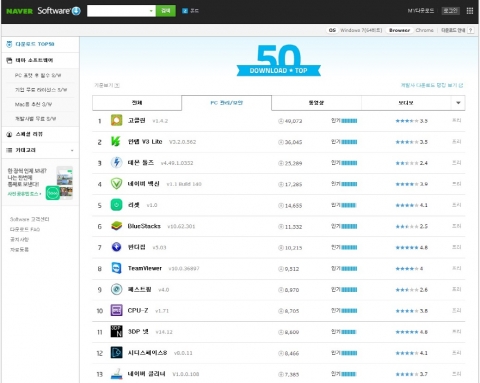Screen dimensions: 480x383
Task: Click the download count icon beside 49,072
Action: click(281, 121)
